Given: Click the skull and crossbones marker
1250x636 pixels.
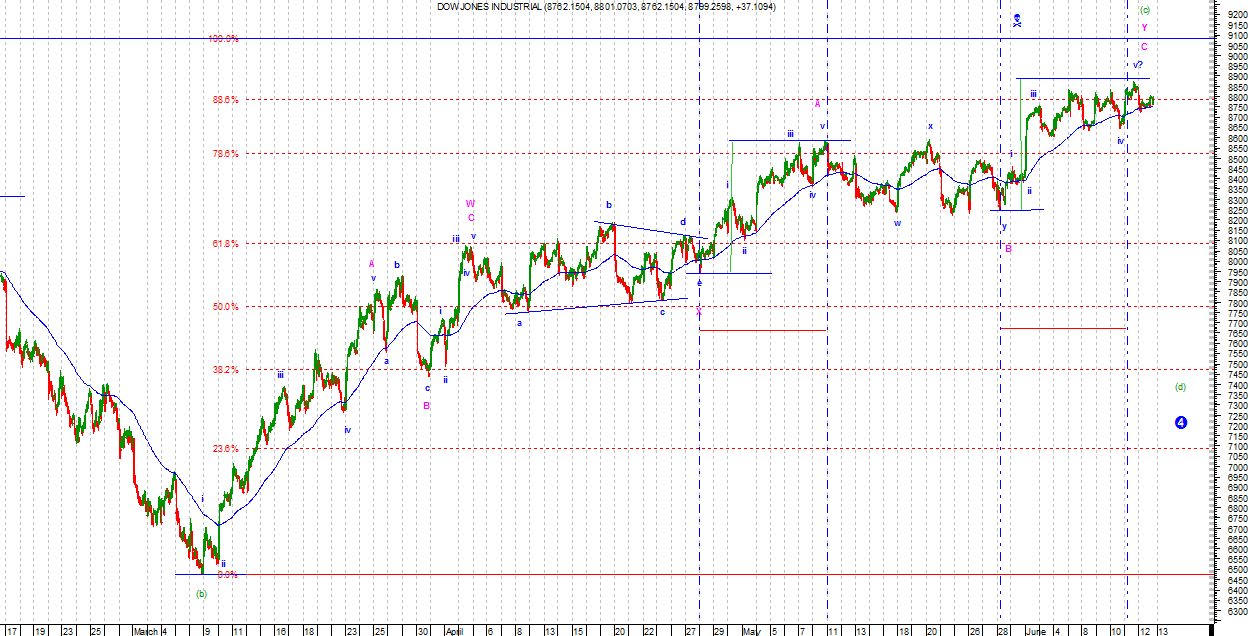Looking at the screenshot, I should [1016, 21].
